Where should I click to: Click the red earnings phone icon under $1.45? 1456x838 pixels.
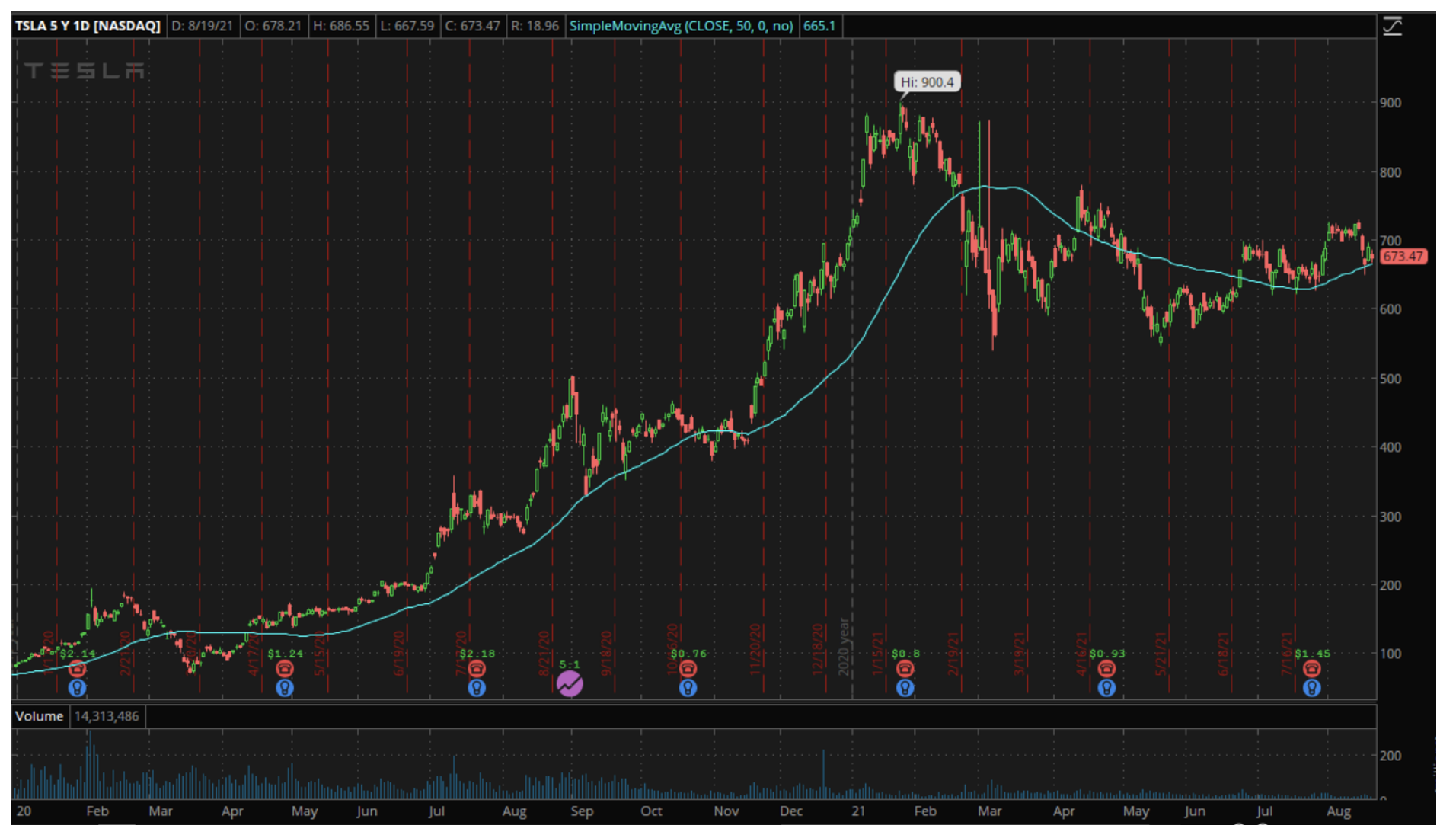point(1311,669)
